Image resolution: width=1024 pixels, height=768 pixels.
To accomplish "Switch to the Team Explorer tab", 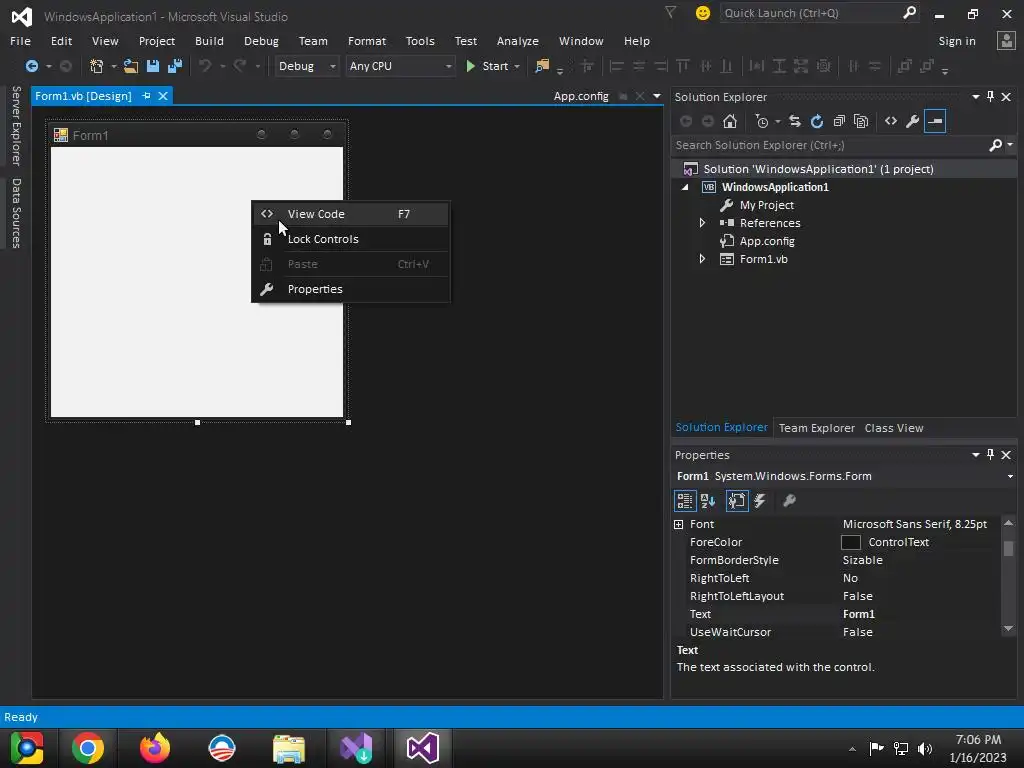I will click(x=816, y=428).
